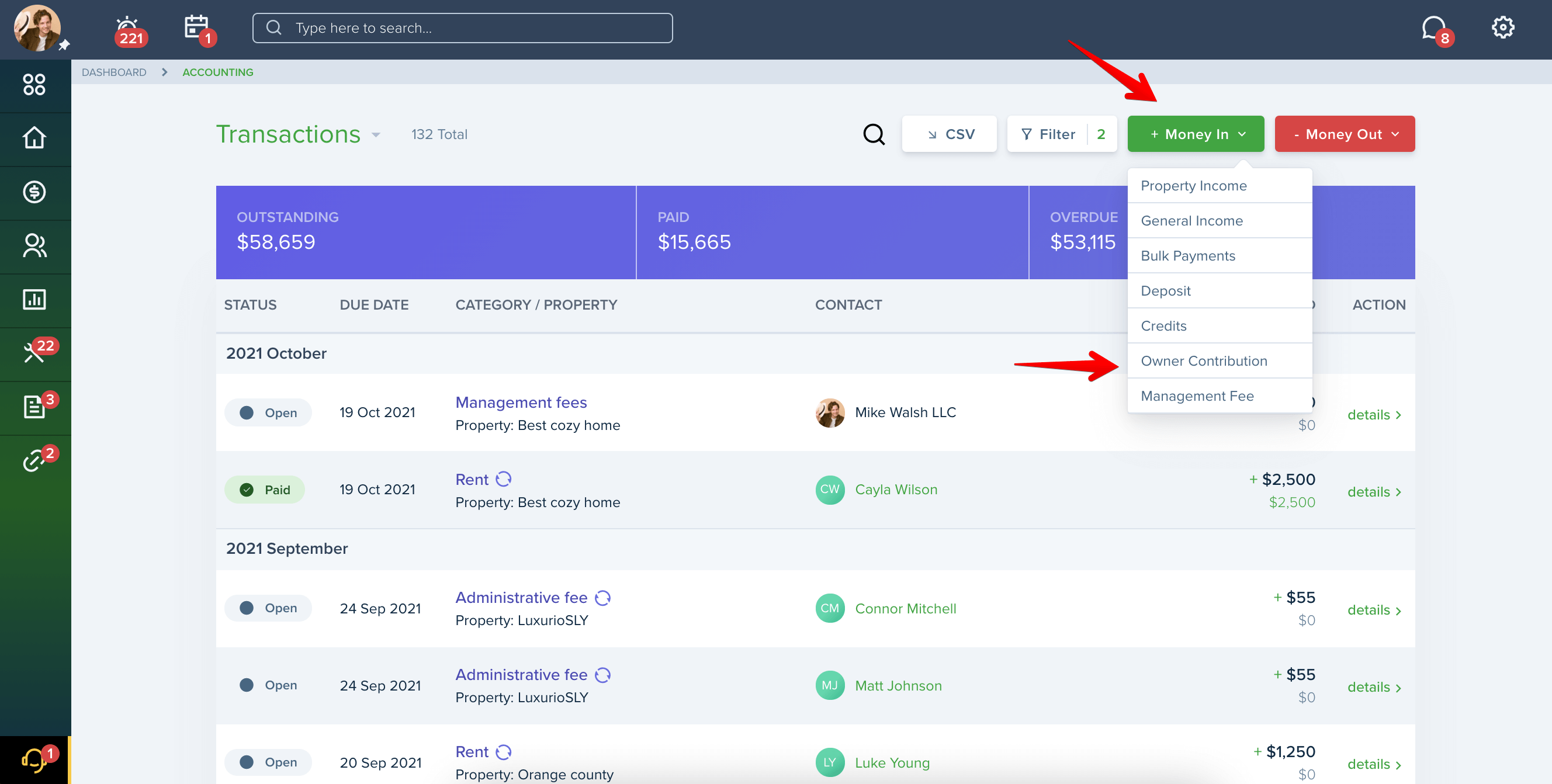Click the Accounting breadcrumb link
The height and width of the screenshot is (784, 1552).
(x=217, y=72)
